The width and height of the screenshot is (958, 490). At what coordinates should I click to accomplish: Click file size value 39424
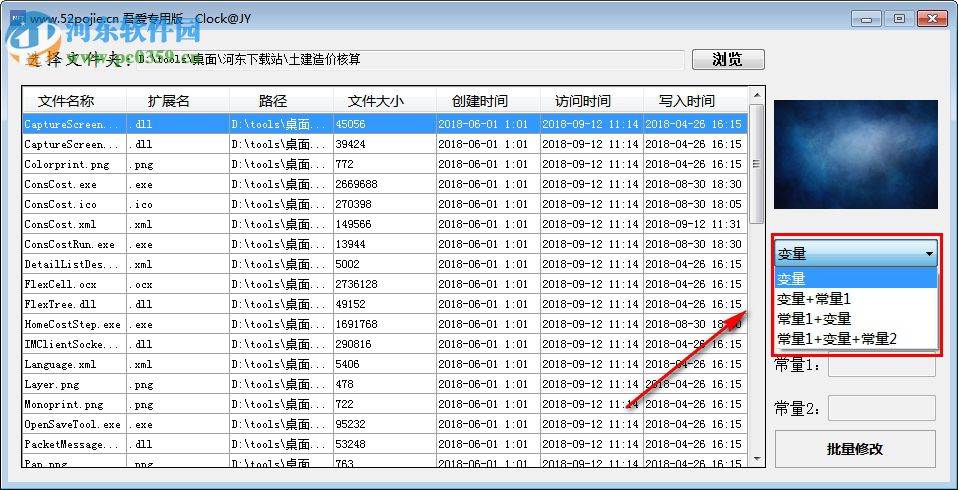coord(350,144)
